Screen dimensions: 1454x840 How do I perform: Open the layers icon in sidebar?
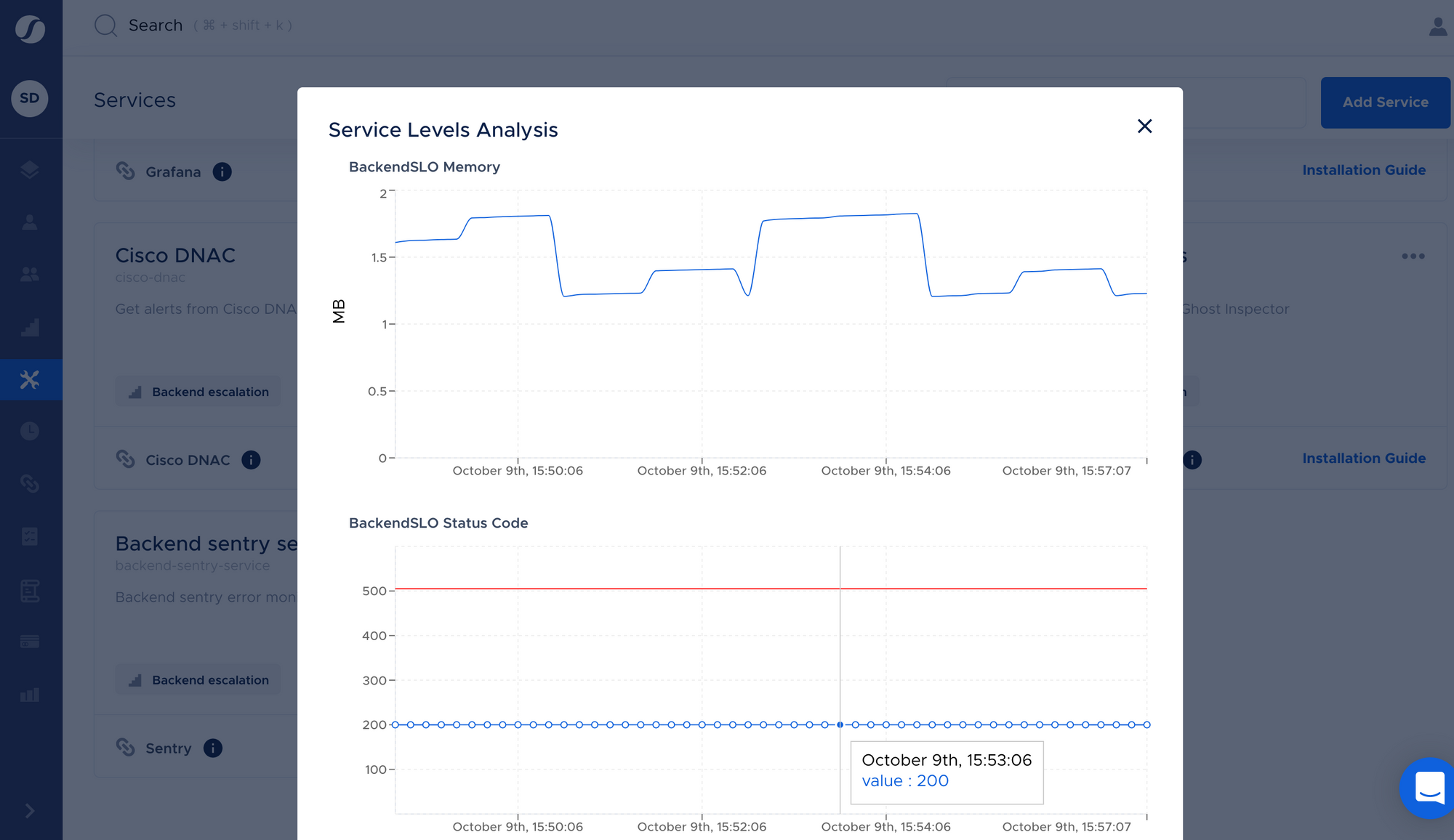pyautogui.click(x=30, y=170)
